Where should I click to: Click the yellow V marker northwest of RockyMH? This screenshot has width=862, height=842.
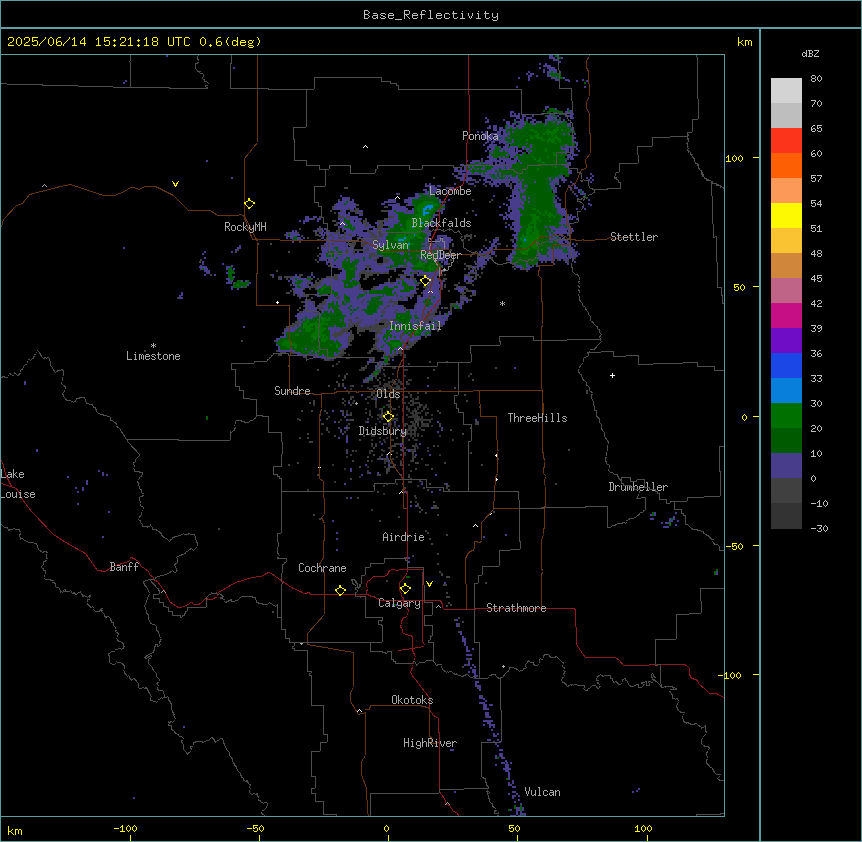175,184
